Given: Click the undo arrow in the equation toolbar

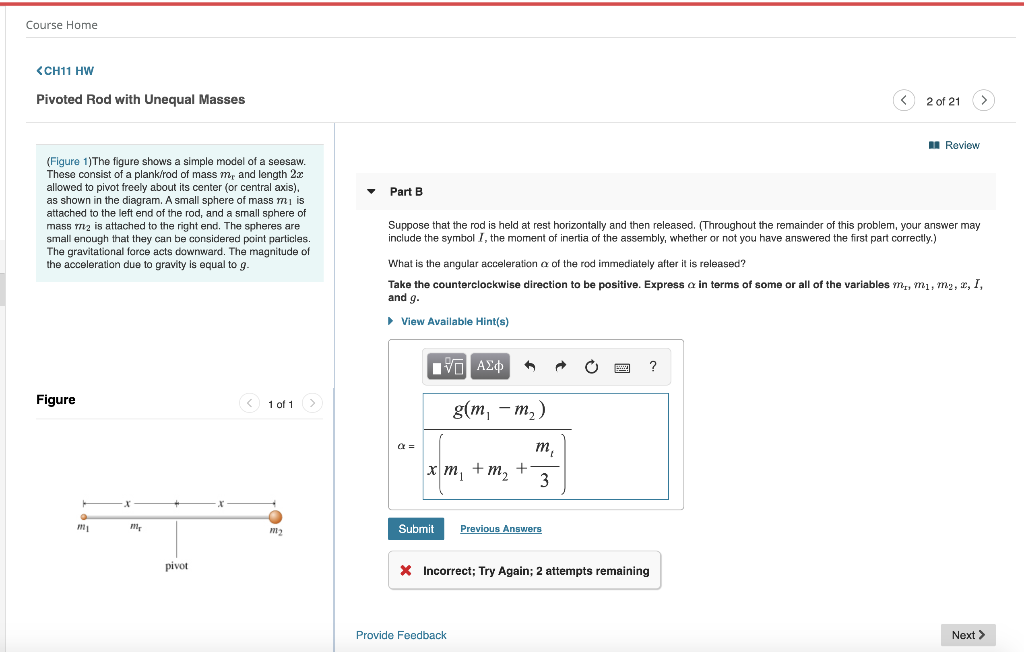Looking at the screenshot, I should coord(530,366).
